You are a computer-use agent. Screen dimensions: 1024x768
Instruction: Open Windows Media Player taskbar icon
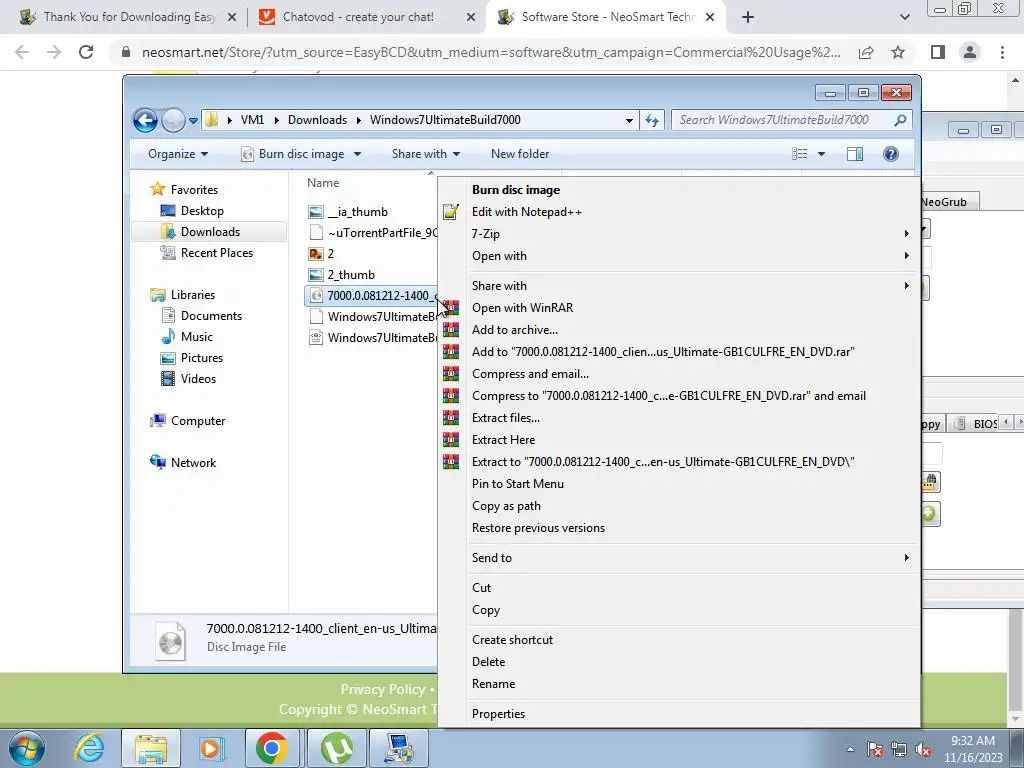[x=211, y=748]
